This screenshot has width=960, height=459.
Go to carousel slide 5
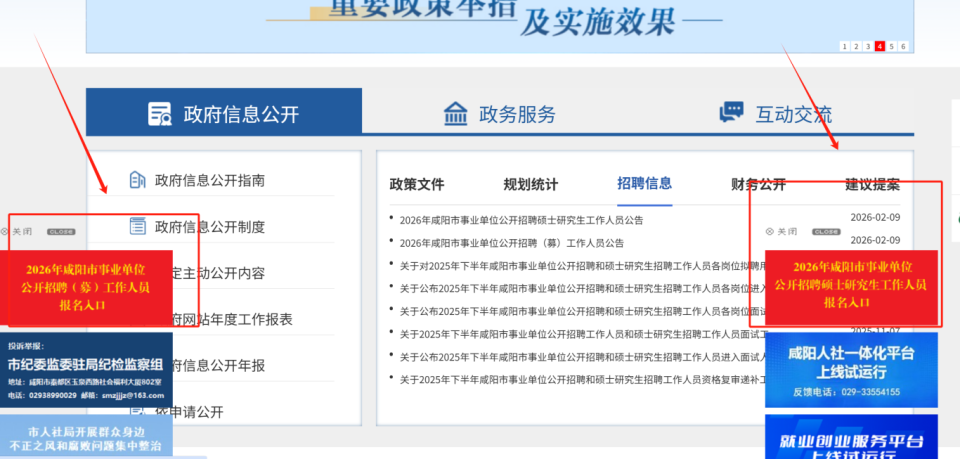(891, 47)
